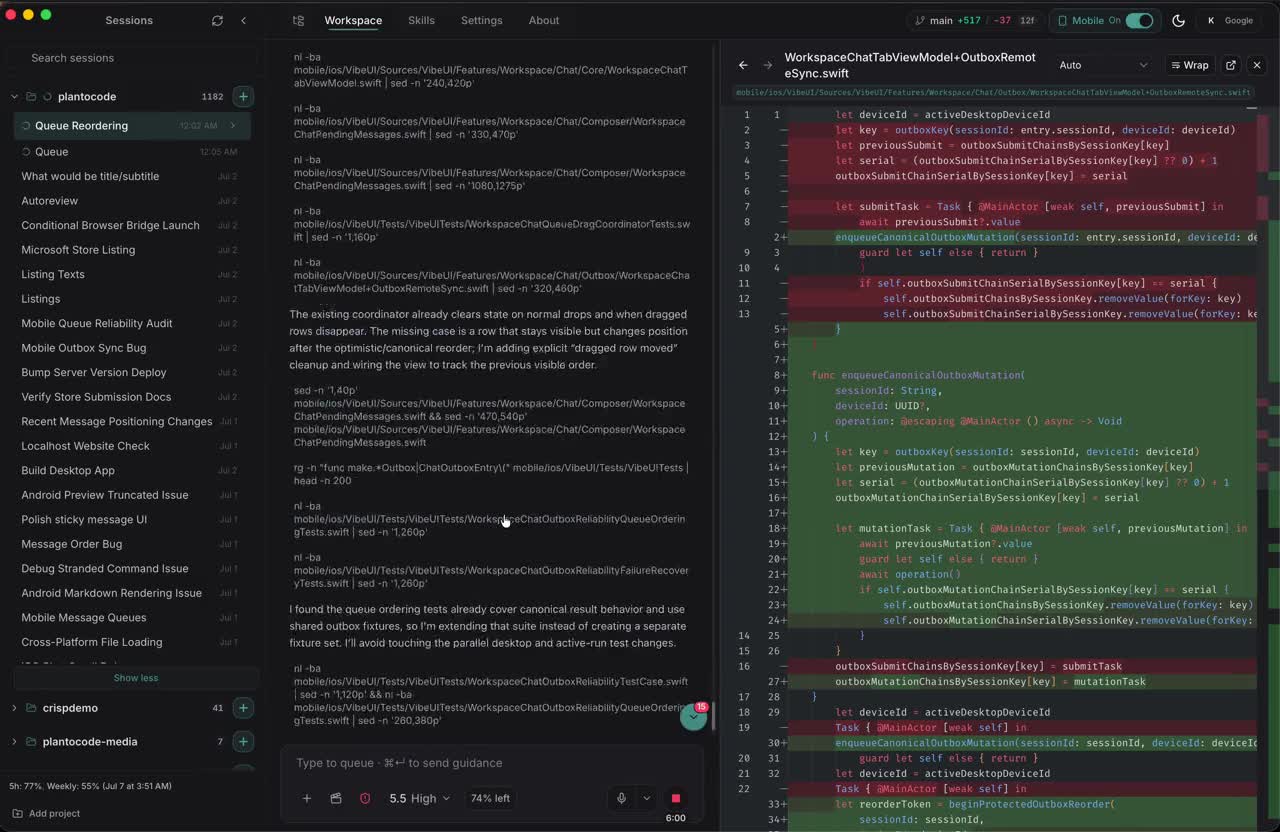1280x832 pixels.
Task: Open the Microsoft Store Listing session
Action: (x=131, y=250)
